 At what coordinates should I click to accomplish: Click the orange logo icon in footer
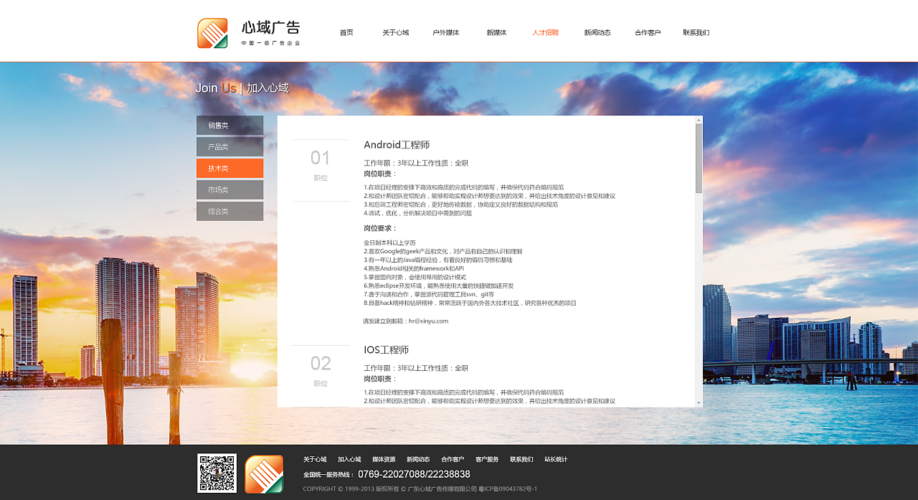tap(264, 474)
